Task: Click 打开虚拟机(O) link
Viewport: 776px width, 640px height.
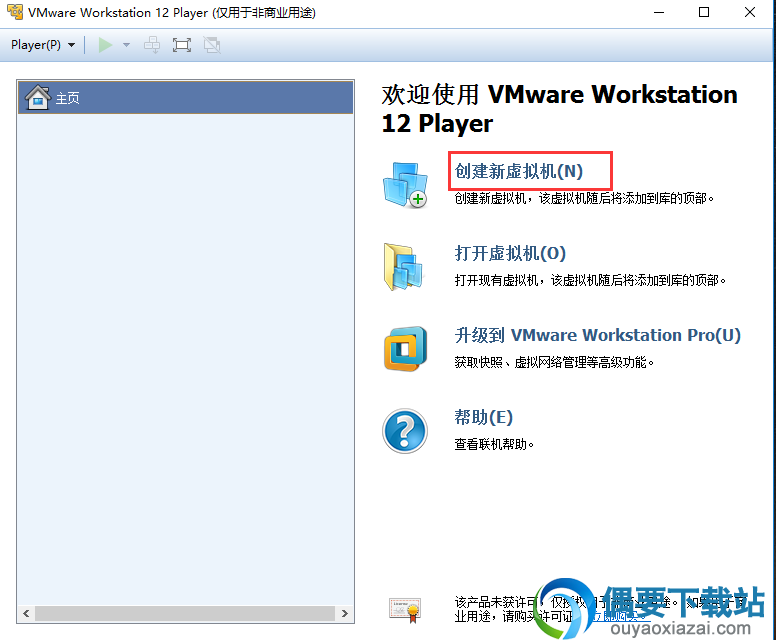Action: [x=510, y=253]
